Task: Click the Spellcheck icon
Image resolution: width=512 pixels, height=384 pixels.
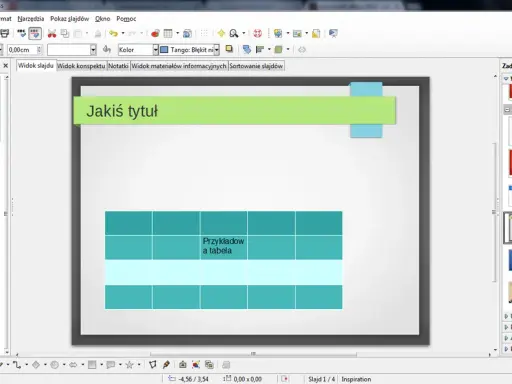Action: (x=21, y=33)
